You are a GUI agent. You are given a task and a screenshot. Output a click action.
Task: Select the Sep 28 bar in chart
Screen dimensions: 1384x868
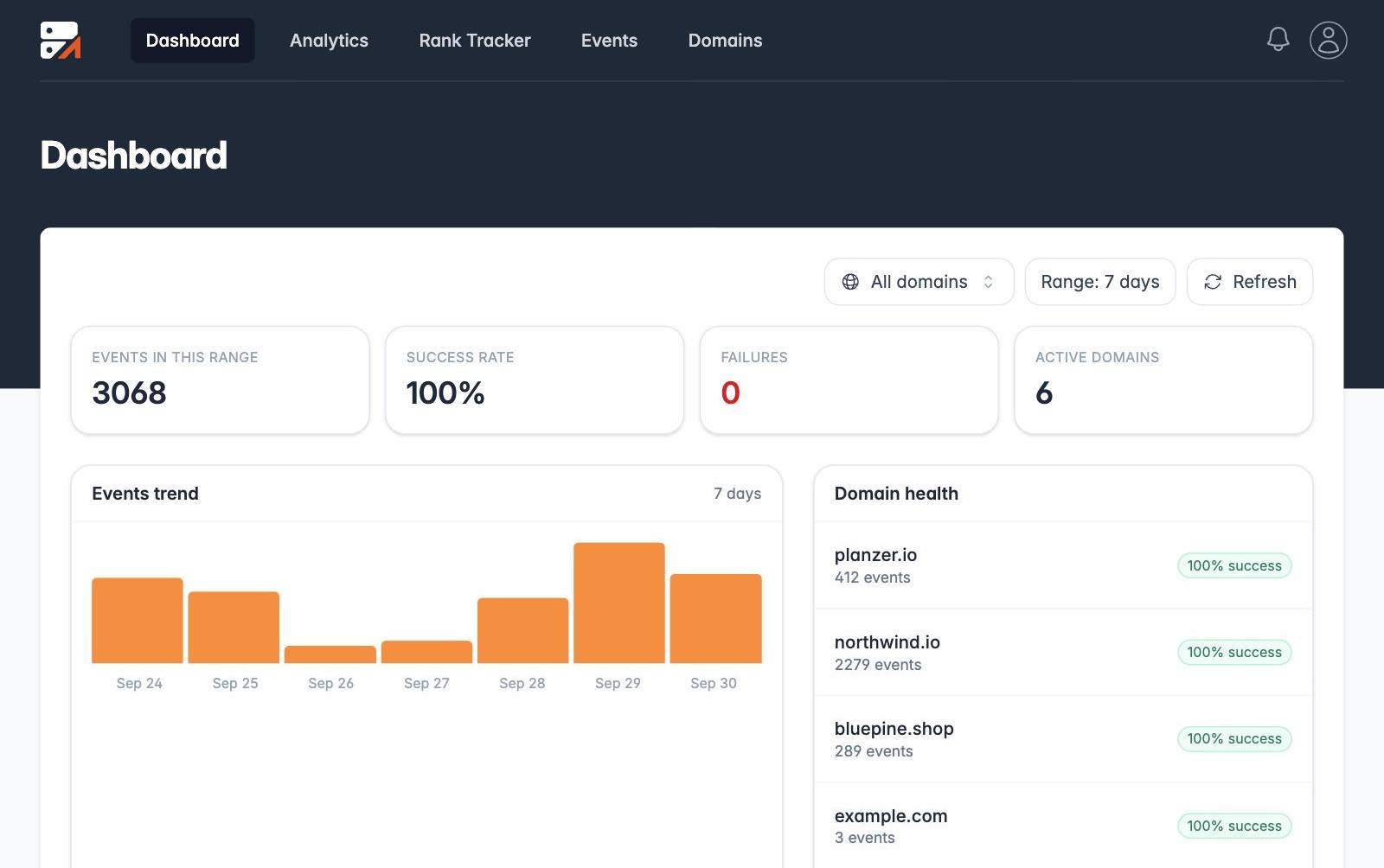coord(523,631)
